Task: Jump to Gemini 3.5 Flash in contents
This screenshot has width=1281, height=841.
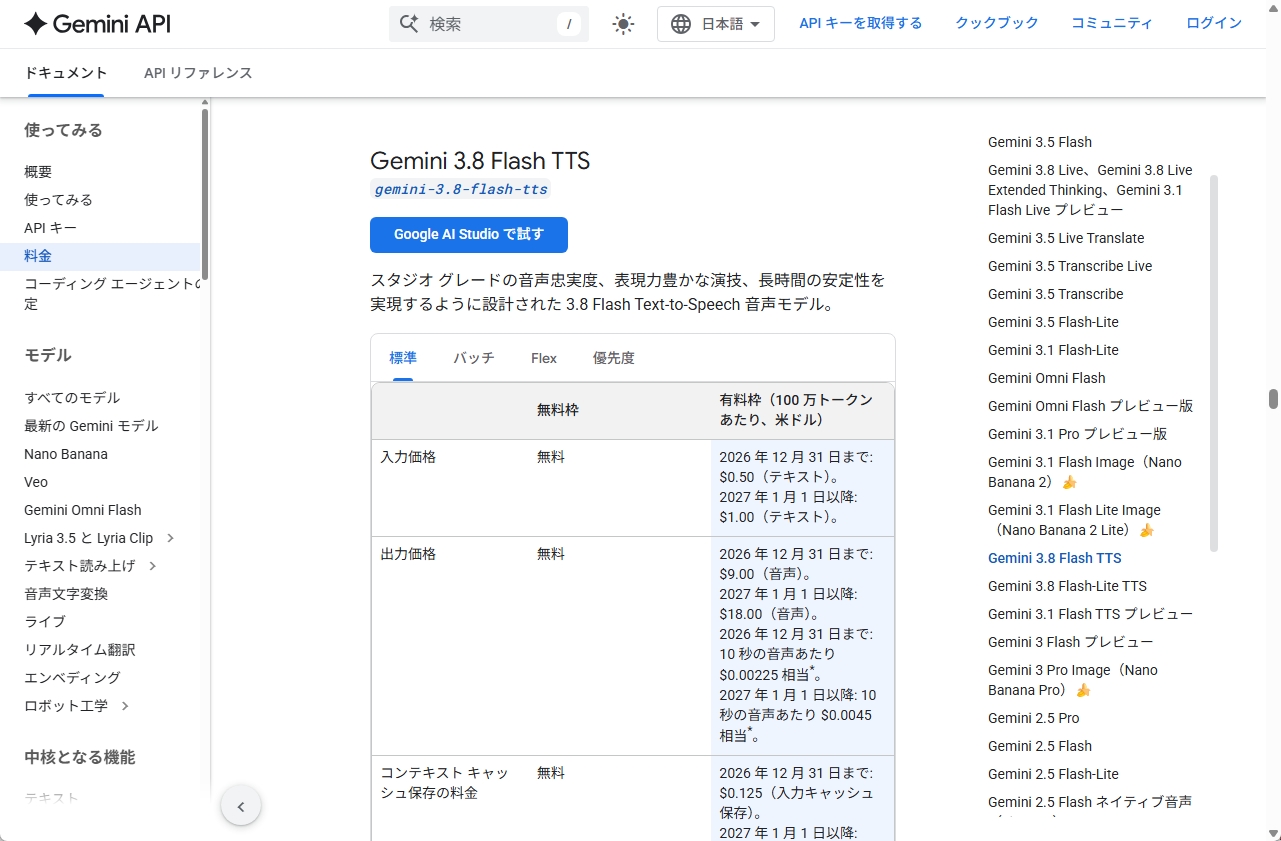Action: (x=1040, y=142)
